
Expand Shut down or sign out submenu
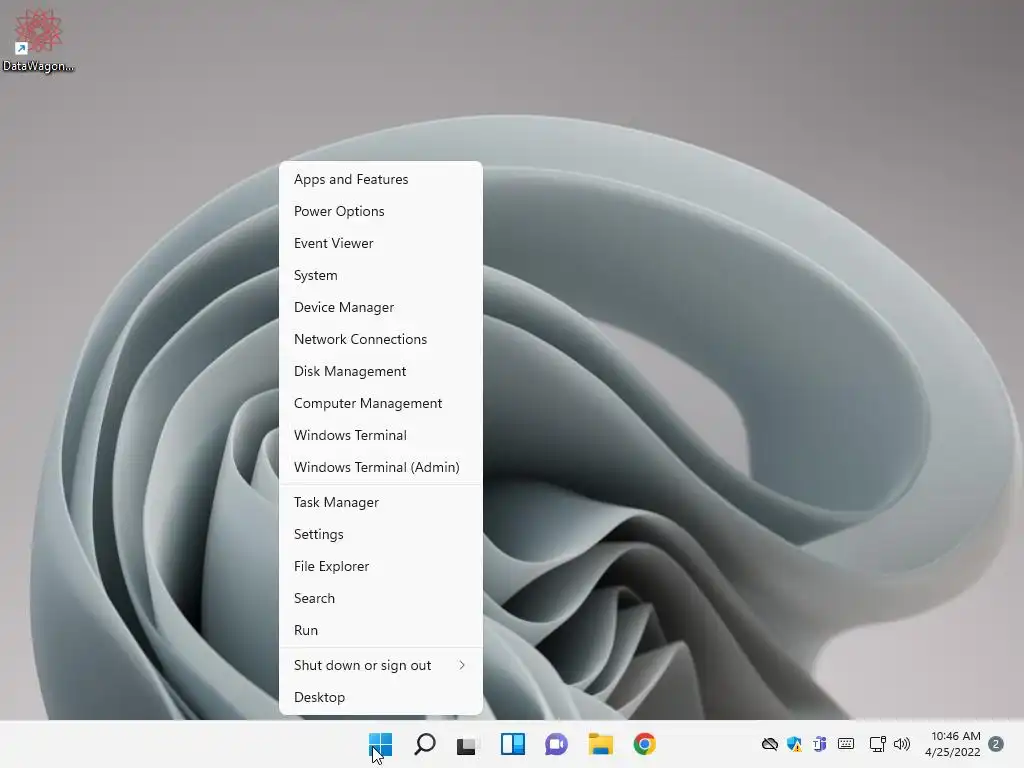click(x=381, y=665)
